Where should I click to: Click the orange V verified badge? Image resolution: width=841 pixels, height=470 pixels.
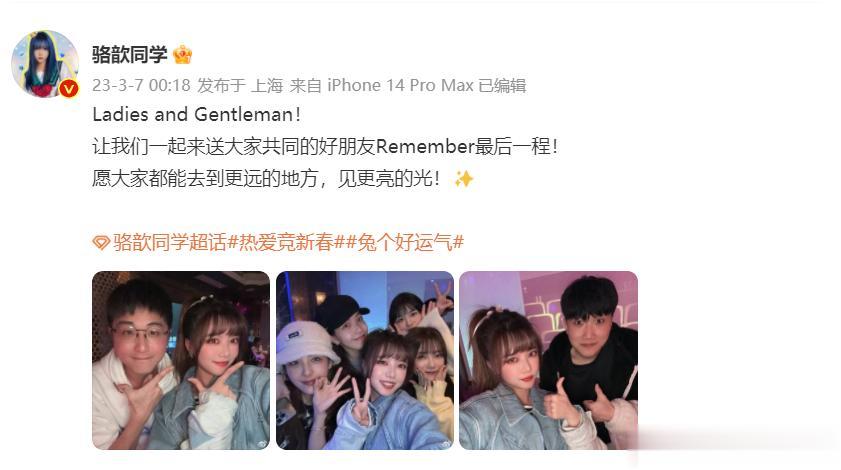69,89
